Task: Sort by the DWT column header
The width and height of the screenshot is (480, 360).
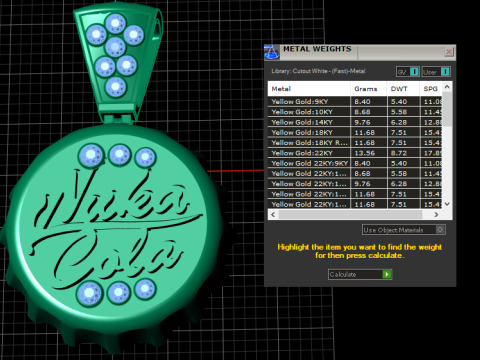Action: tap(403, 89)
